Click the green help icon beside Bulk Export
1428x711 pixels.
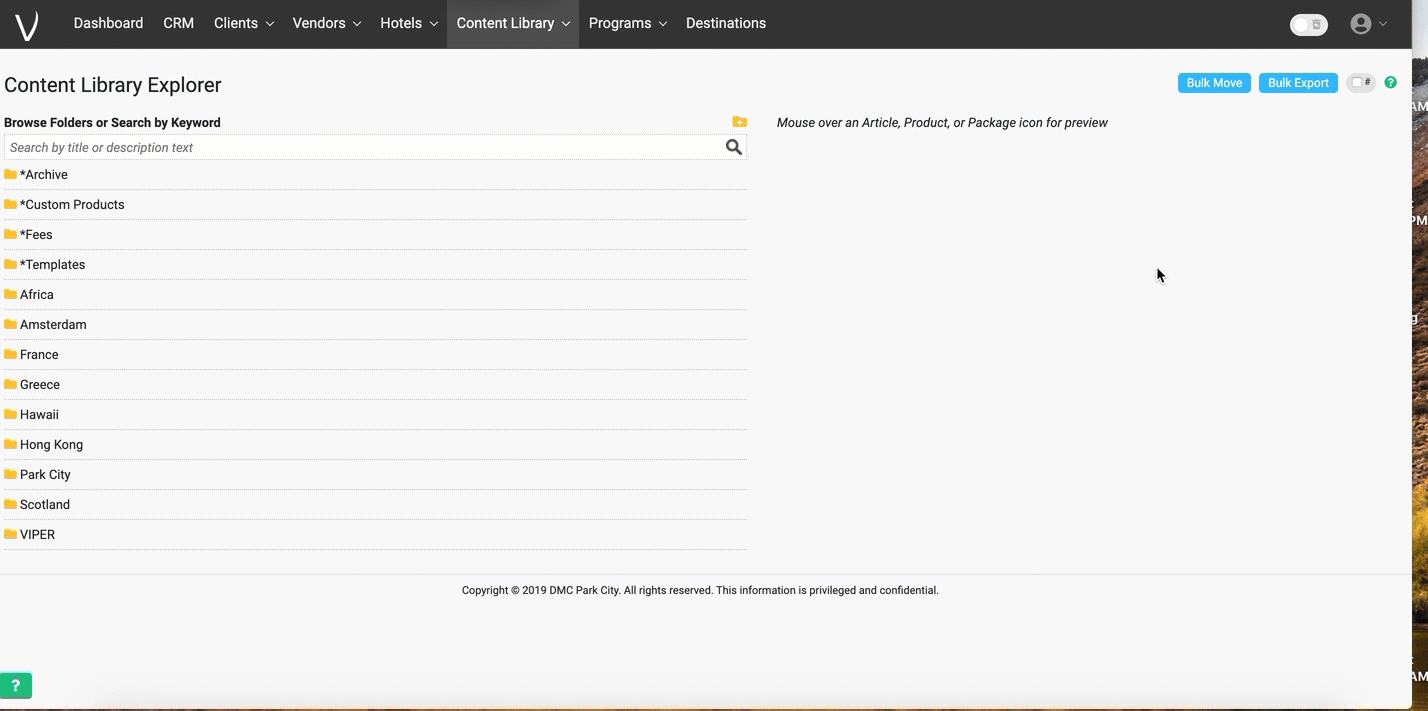pyautogui.click(x=1390, y=83)
